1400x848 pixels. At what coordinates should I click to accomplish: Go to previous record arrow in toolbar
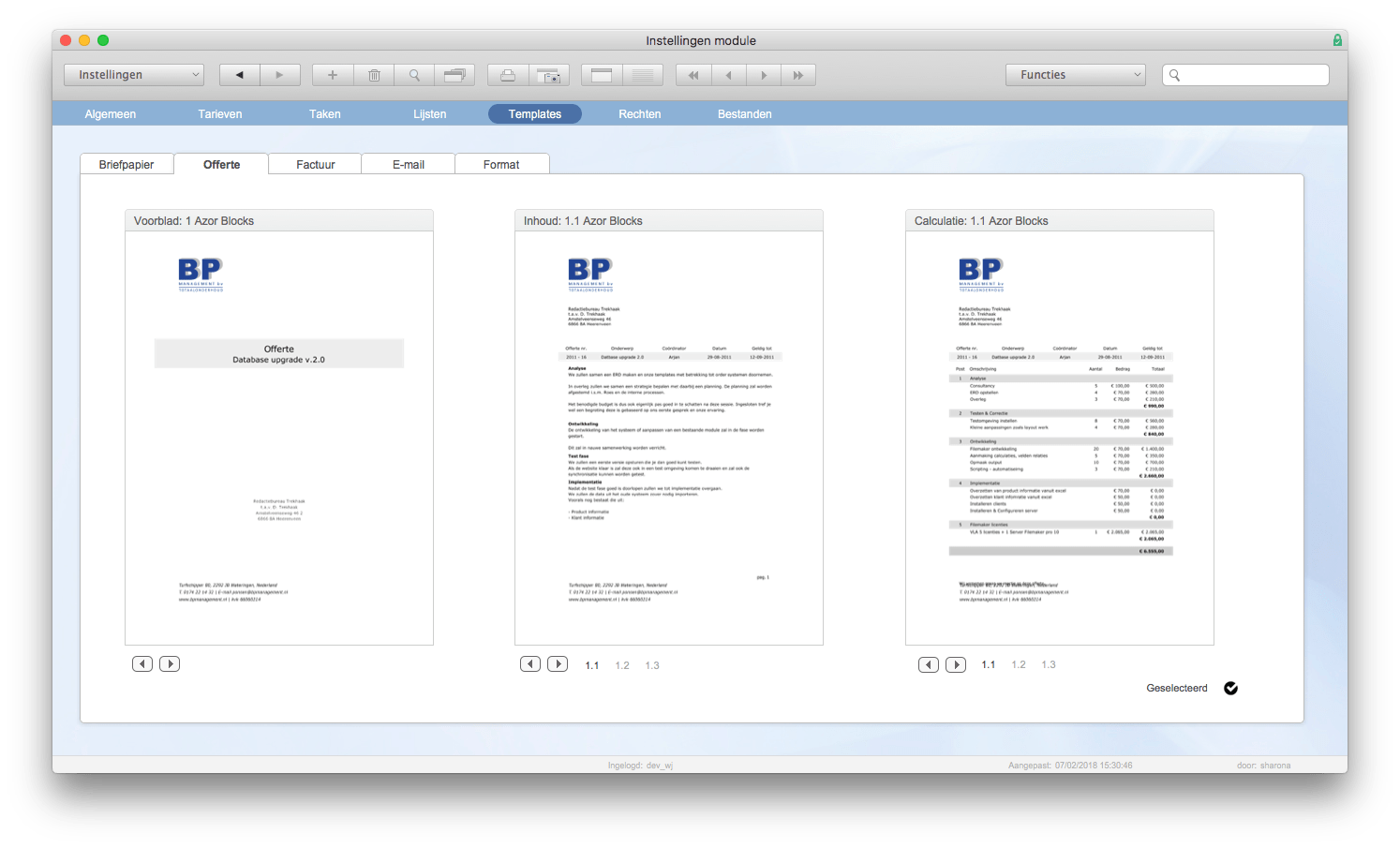729,75
